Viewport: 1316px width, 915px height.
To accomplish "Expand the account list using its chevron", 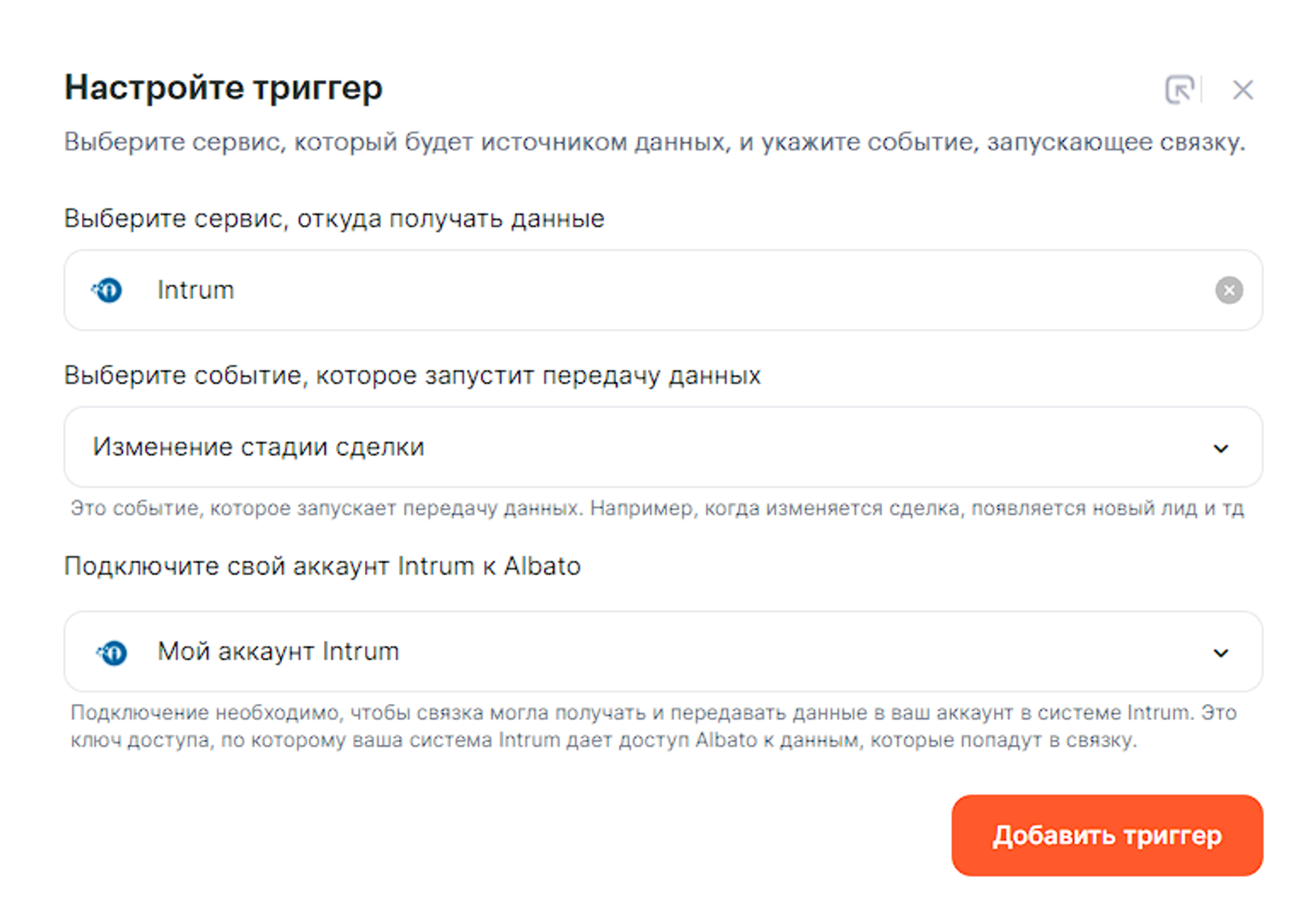I will pyautogui.click(x=1221, y=654).
